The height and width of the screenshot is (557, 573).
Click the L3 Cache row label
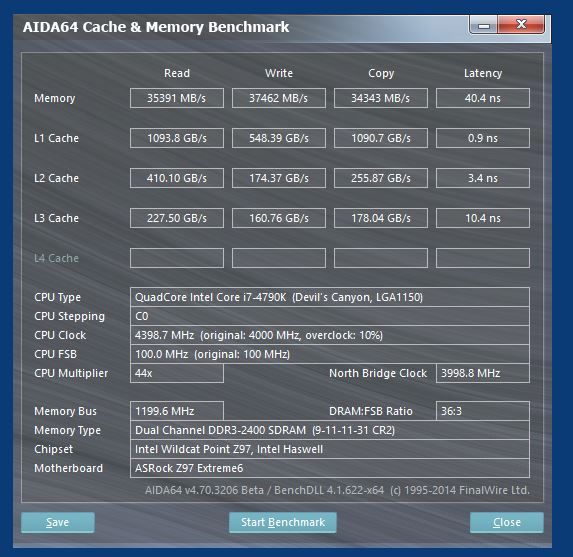click(56, 218)
